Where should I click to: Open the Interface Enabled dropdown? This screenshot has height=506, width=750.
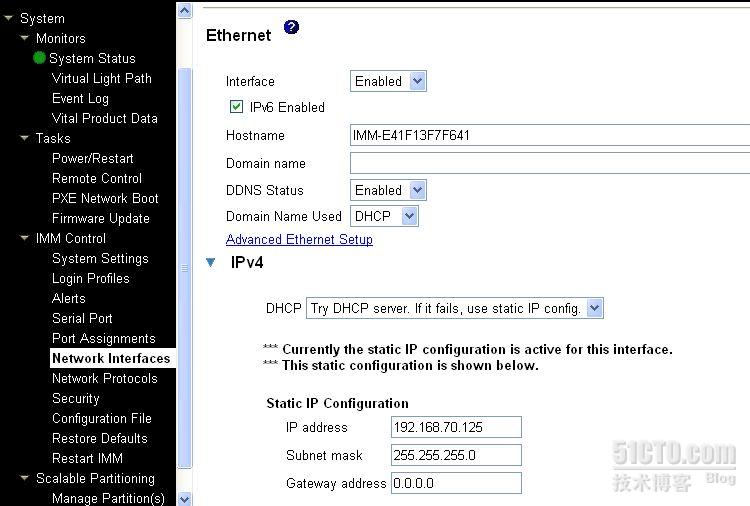point(388,81)
